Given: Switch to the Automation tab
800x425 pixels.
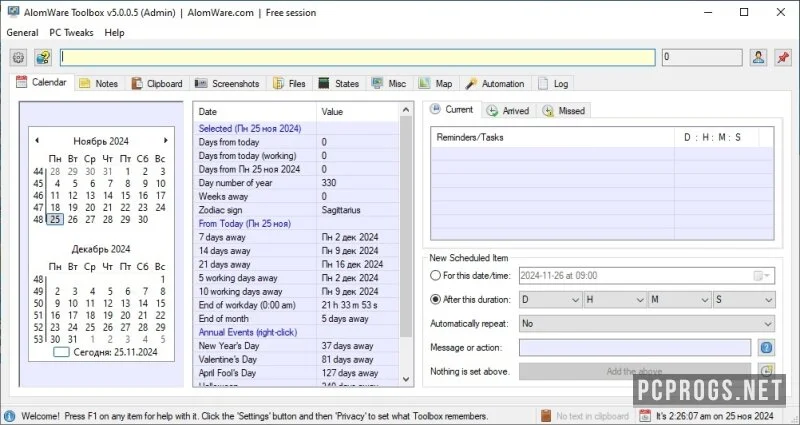Looking at the screenshot, I should (x=495, y=84).
